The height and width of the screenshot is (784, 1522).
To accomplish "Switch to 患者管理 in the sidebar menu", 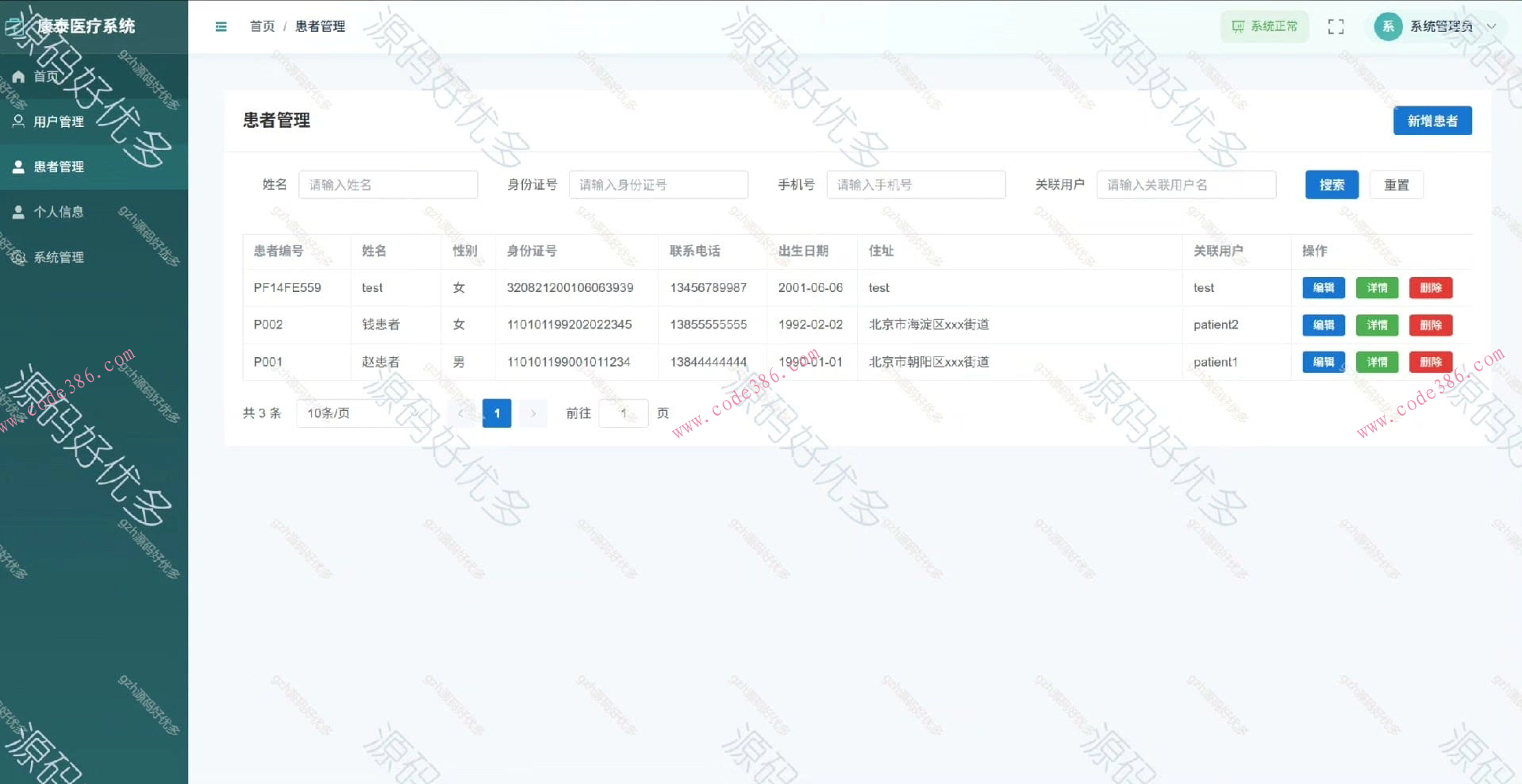I will tap(57, 167).
